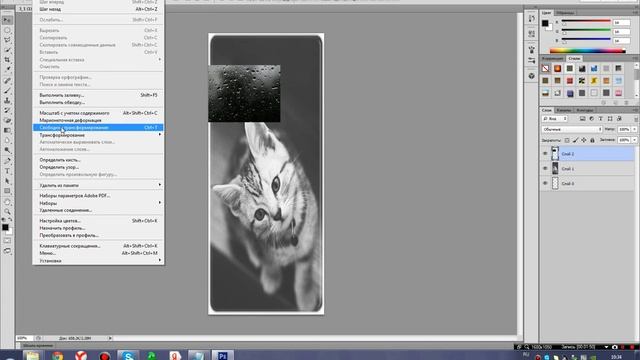The height and width of the screenshot is (360, 640).
Task: Select the Quick Selection tool
Action: click(x=7, y=50)
